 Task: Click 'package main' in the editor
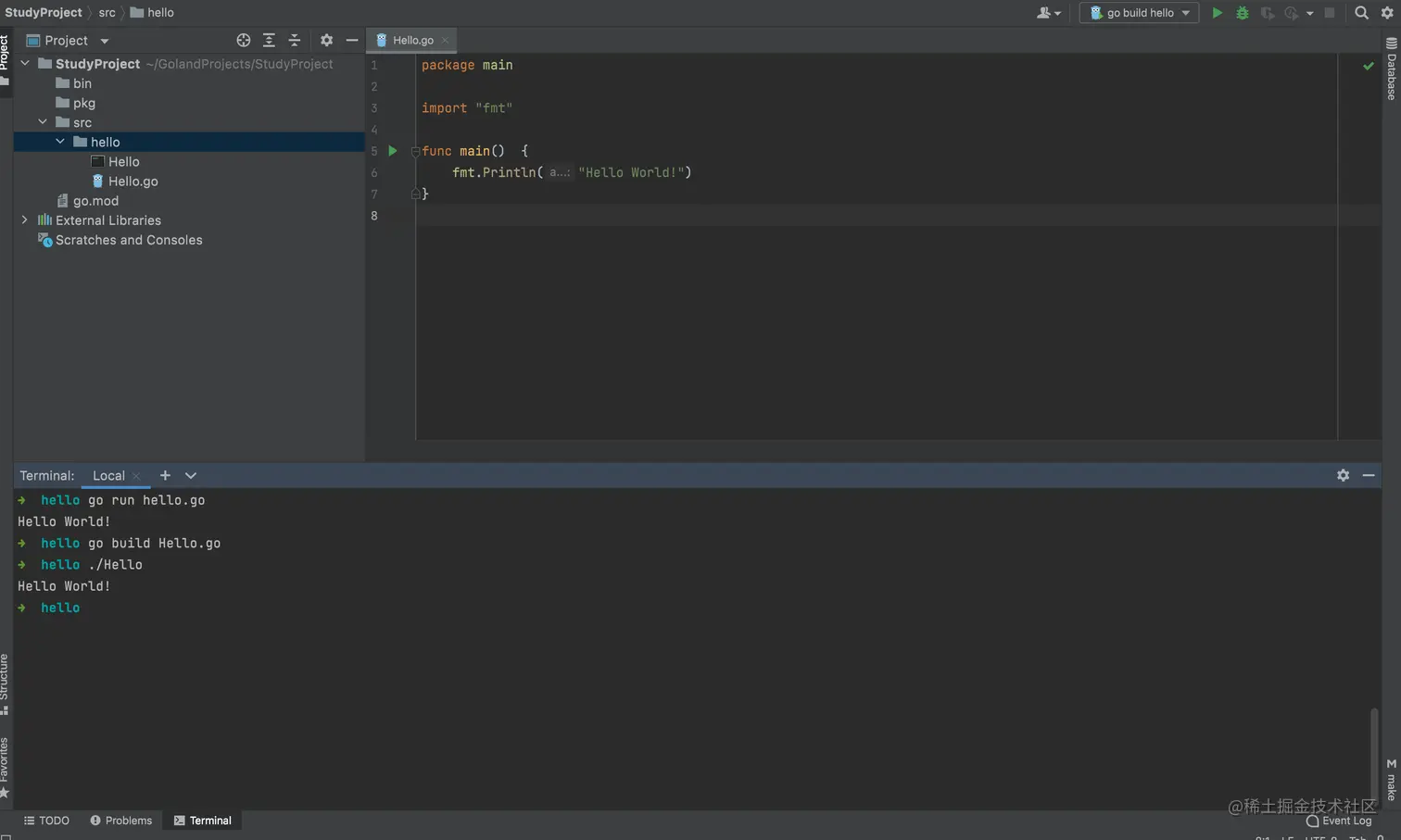[x=467, y=65]
